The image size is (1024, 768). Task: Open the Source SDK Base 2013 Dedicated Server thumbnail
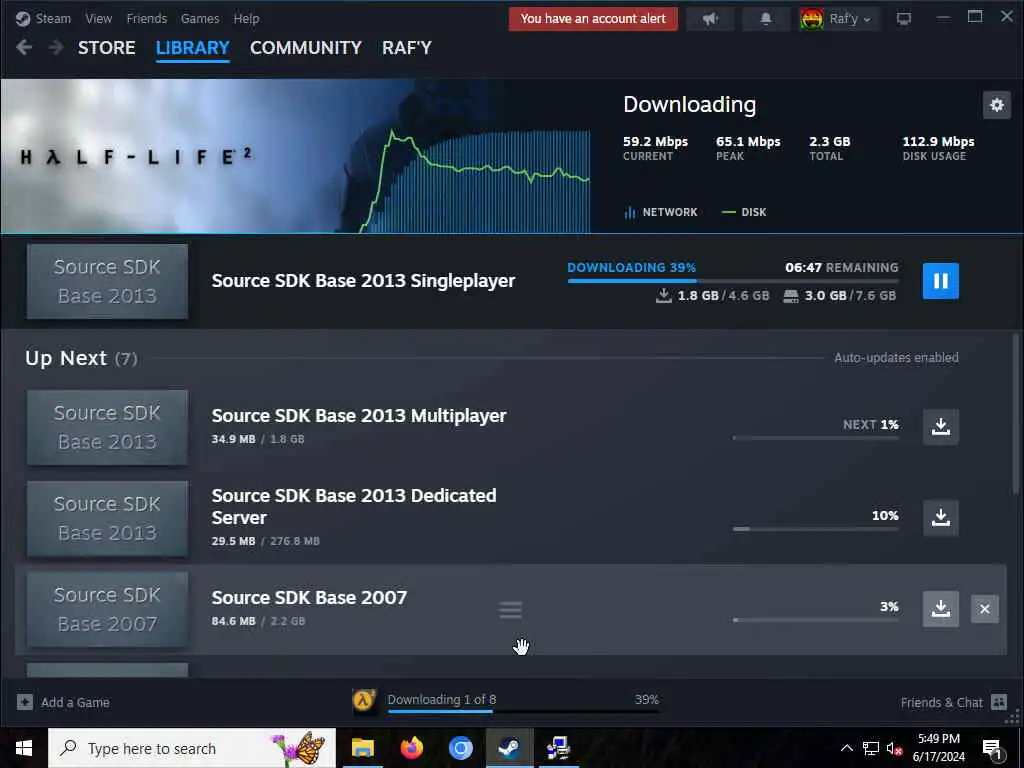[x=107, y=519]
